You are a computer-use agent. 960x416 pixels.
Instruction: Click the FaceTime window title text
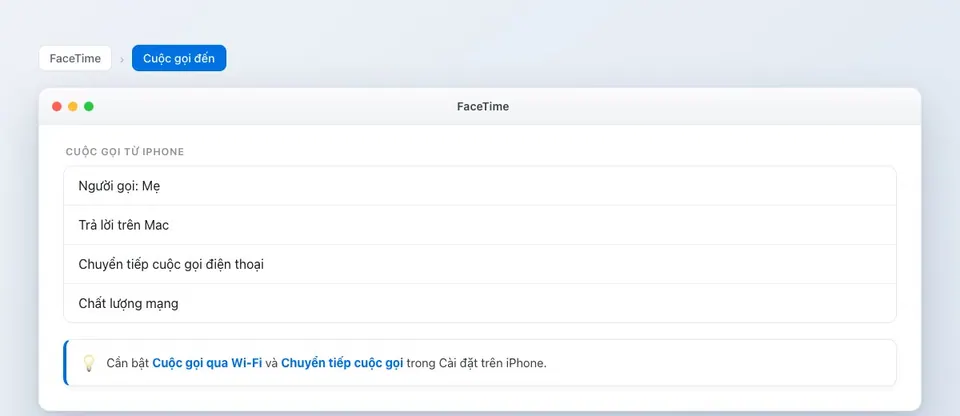tap(482, 107)
